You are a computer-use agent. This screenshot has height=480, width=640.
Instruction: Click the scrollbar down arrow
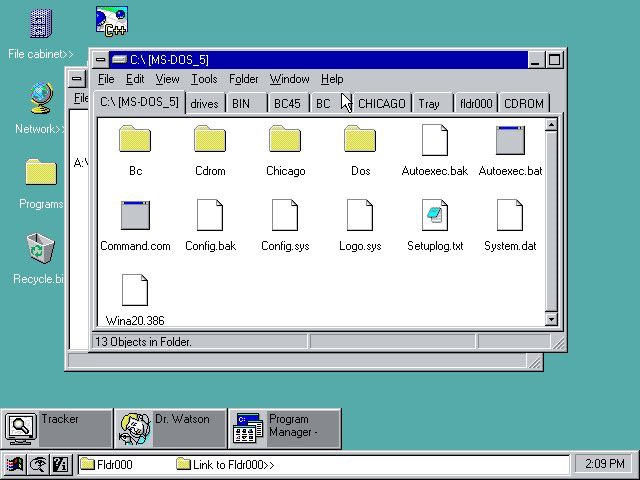coord(550,319)
